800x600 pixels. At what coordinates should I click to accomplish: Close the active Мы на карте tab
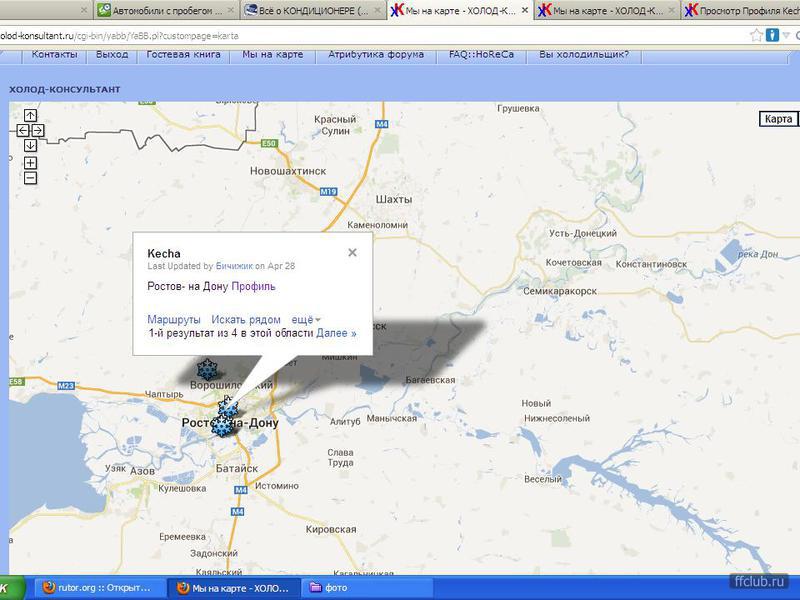pos(524,10)
